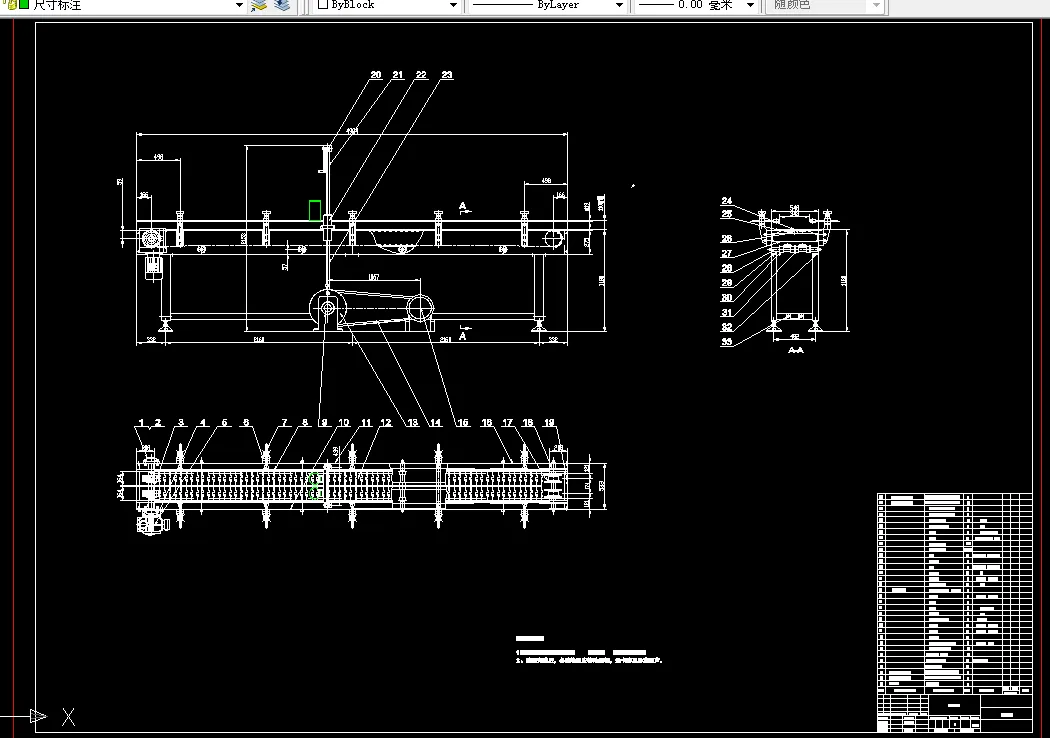Select the green rectangle above the conveyor
The image size is (1050, 738).
point(315,210)
